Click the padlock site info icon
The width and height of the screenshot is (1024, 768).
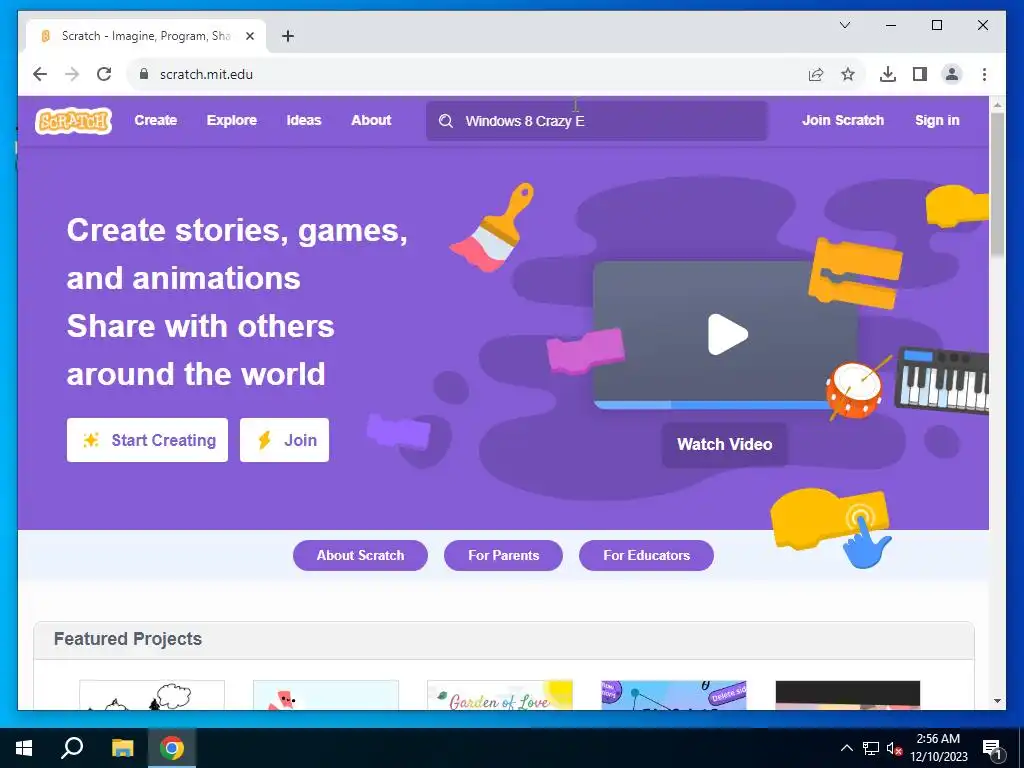(x=144, y=74)
